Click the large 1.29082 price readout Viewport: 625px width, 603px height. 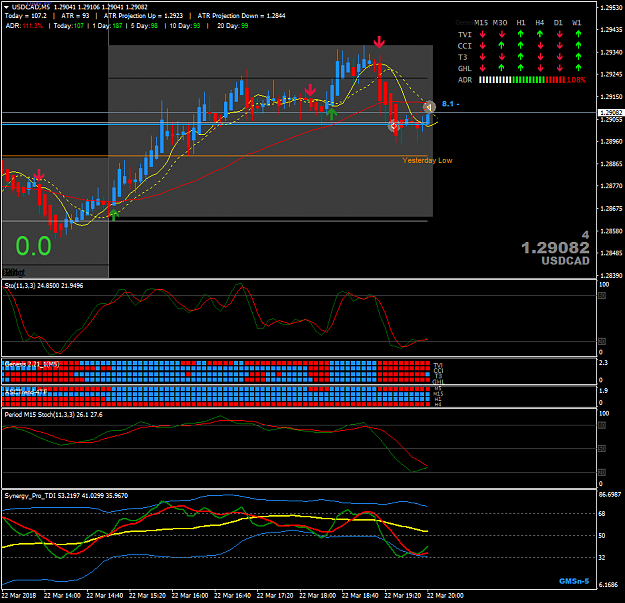(x=555, y=248)
